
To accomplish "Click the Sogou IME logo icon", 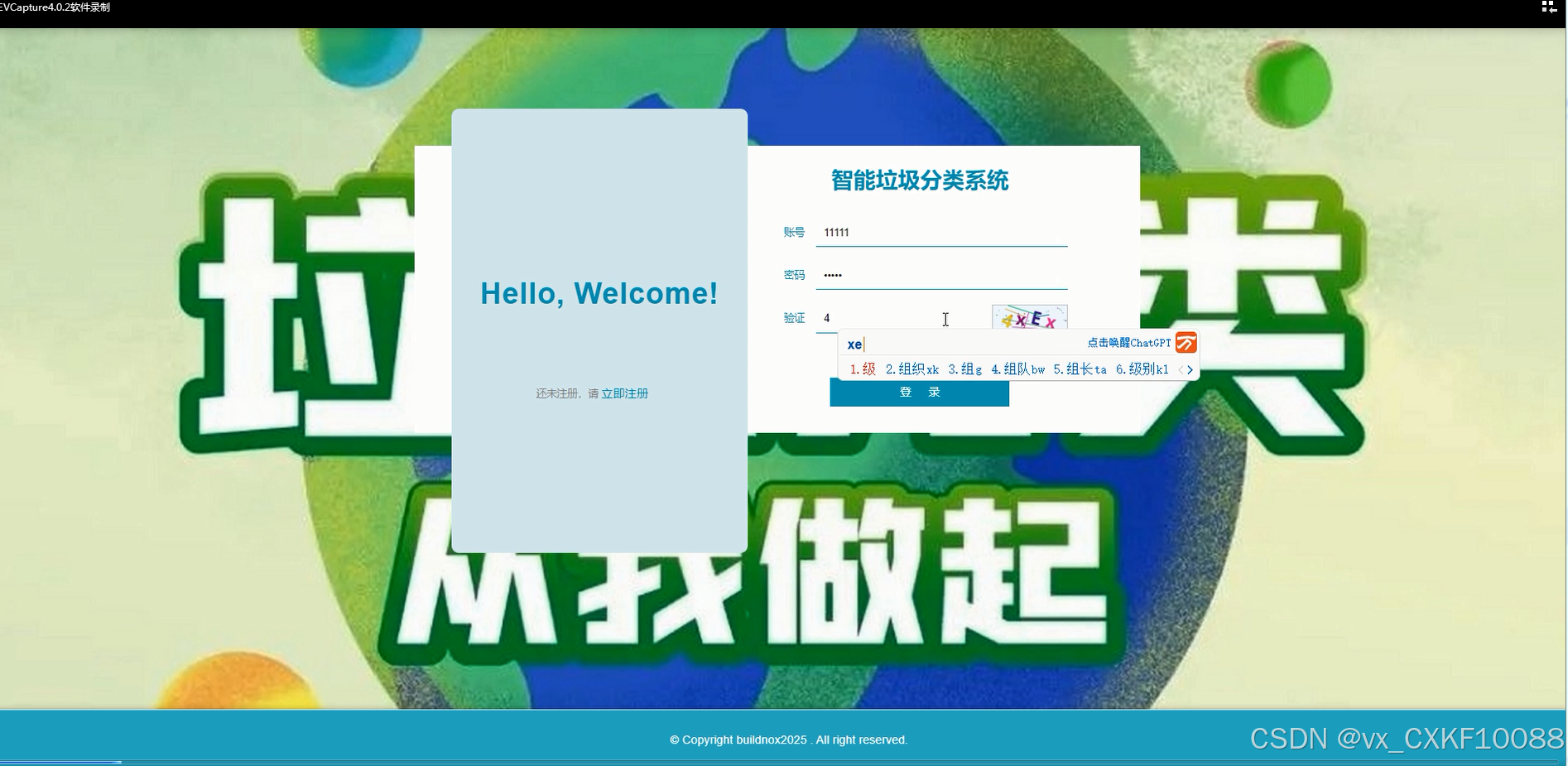I will click(1186, 343).
